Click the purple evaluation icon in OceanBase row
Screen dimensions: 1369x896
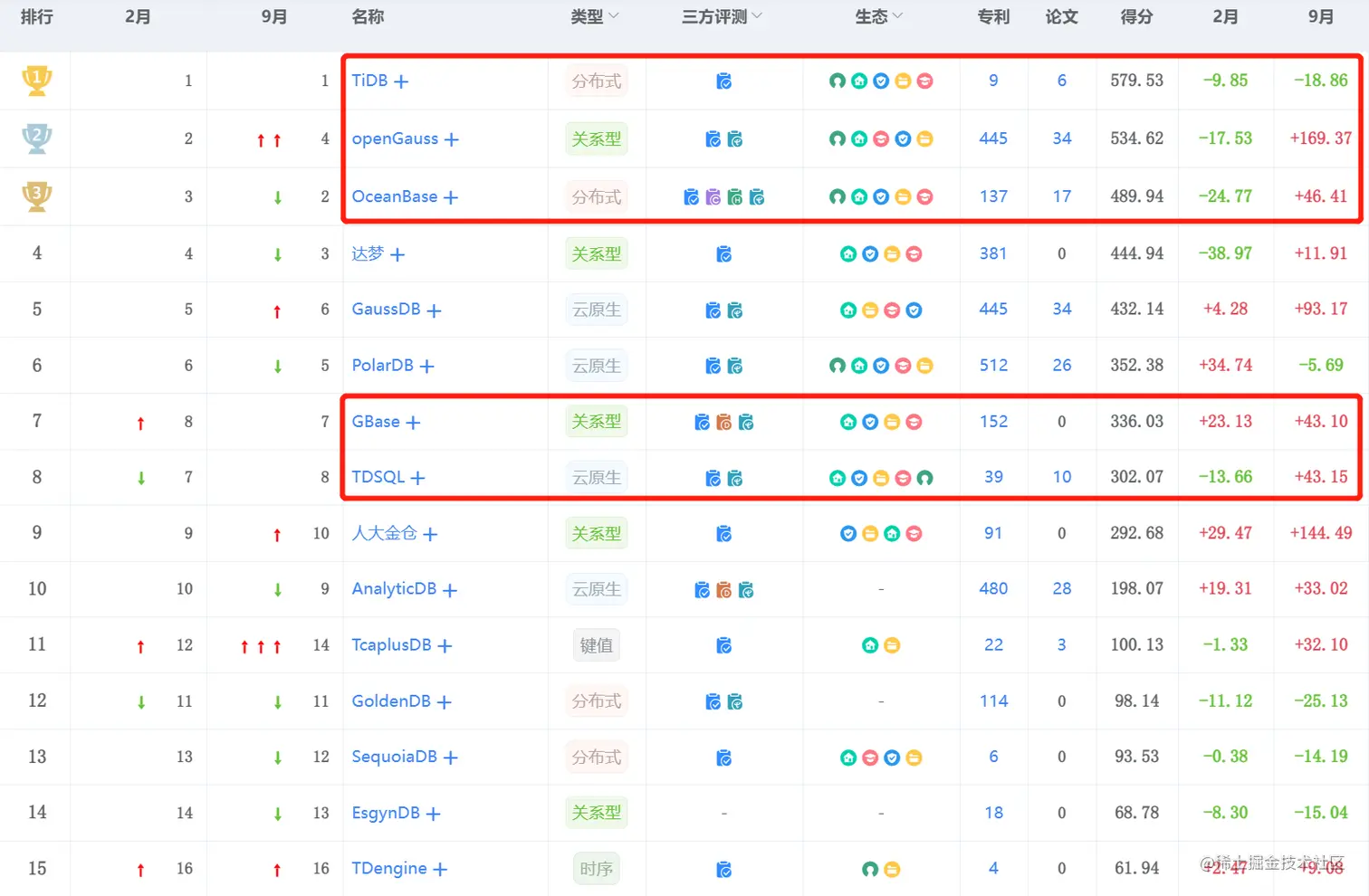pos(713,196)
